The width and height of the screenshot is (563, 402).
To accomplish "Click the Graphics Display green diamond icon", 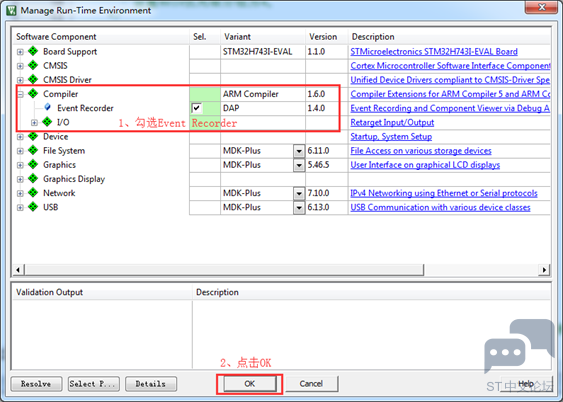I will [x=33, y=178].
